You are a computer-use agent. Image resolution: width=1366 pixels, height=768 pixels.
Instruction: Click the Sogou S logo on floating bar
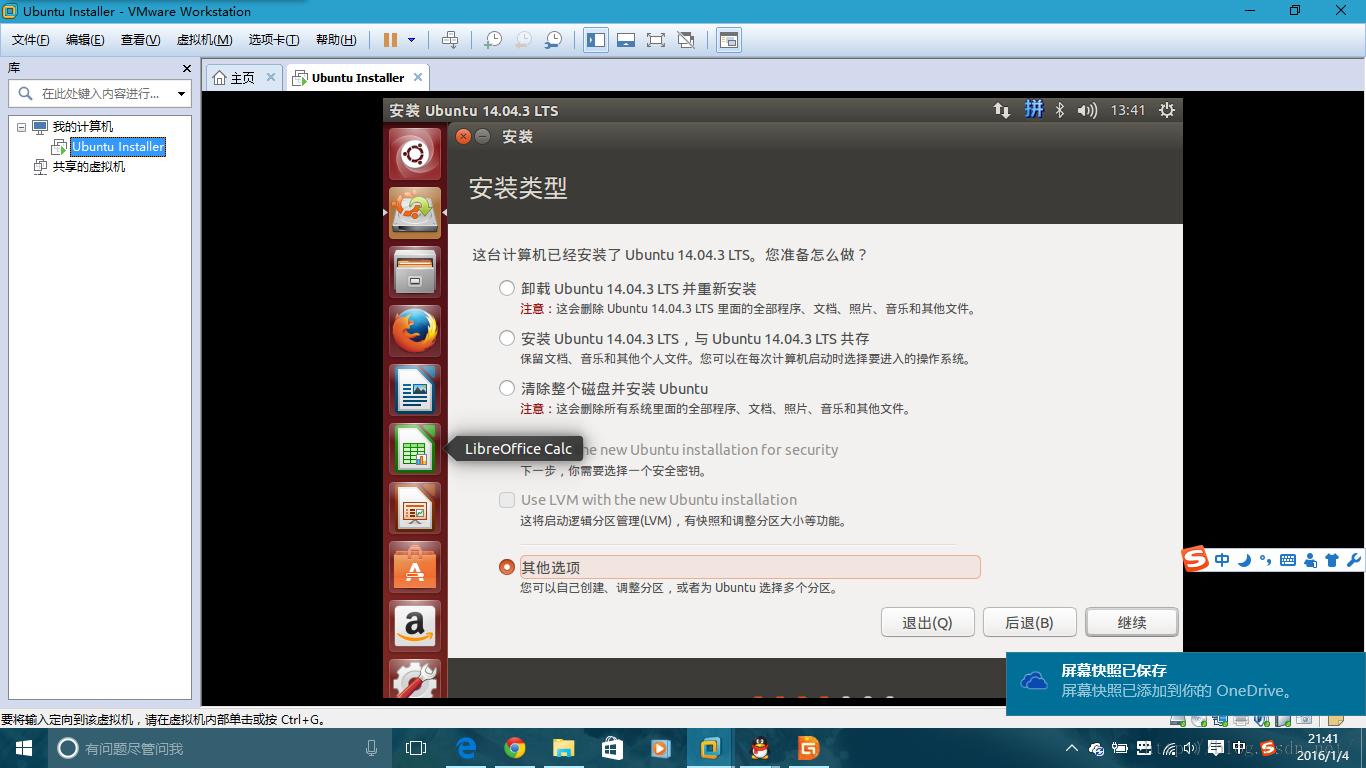pos(1196,559)
